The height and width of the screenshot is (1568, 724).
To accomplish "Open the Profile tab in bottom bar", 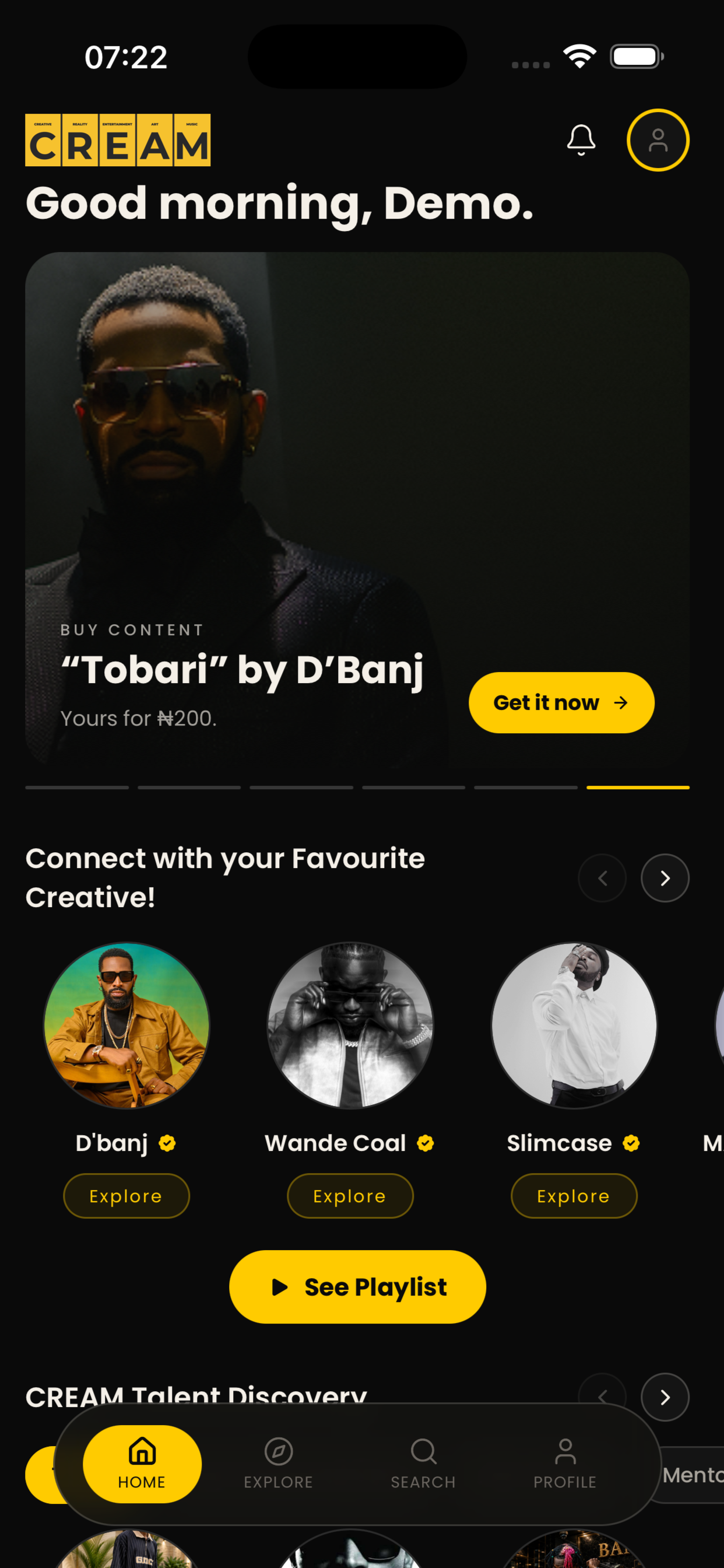I will [565, 1464].
